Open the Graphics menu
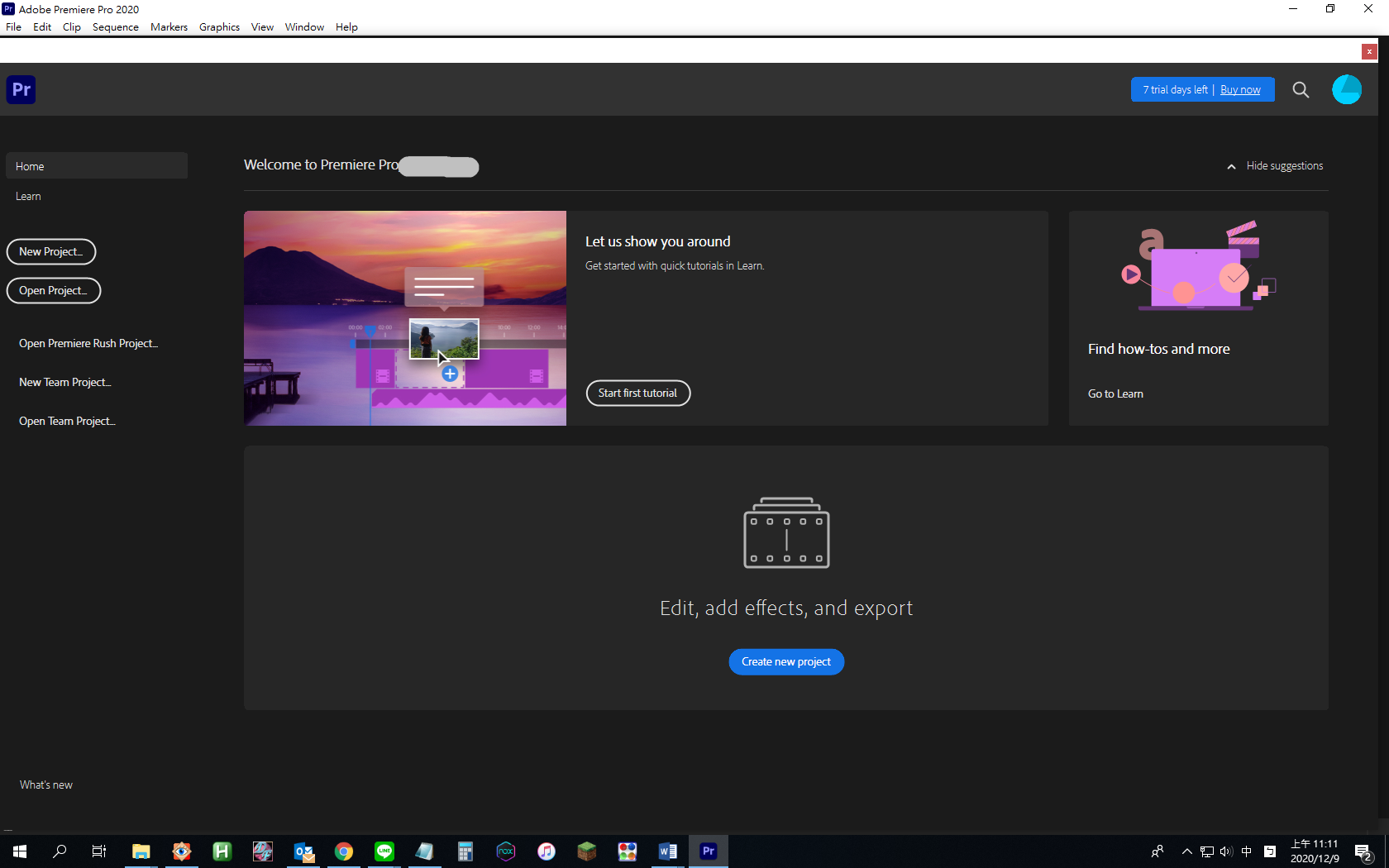Screen dimensions: 1389x868 (x=219, y=26)
